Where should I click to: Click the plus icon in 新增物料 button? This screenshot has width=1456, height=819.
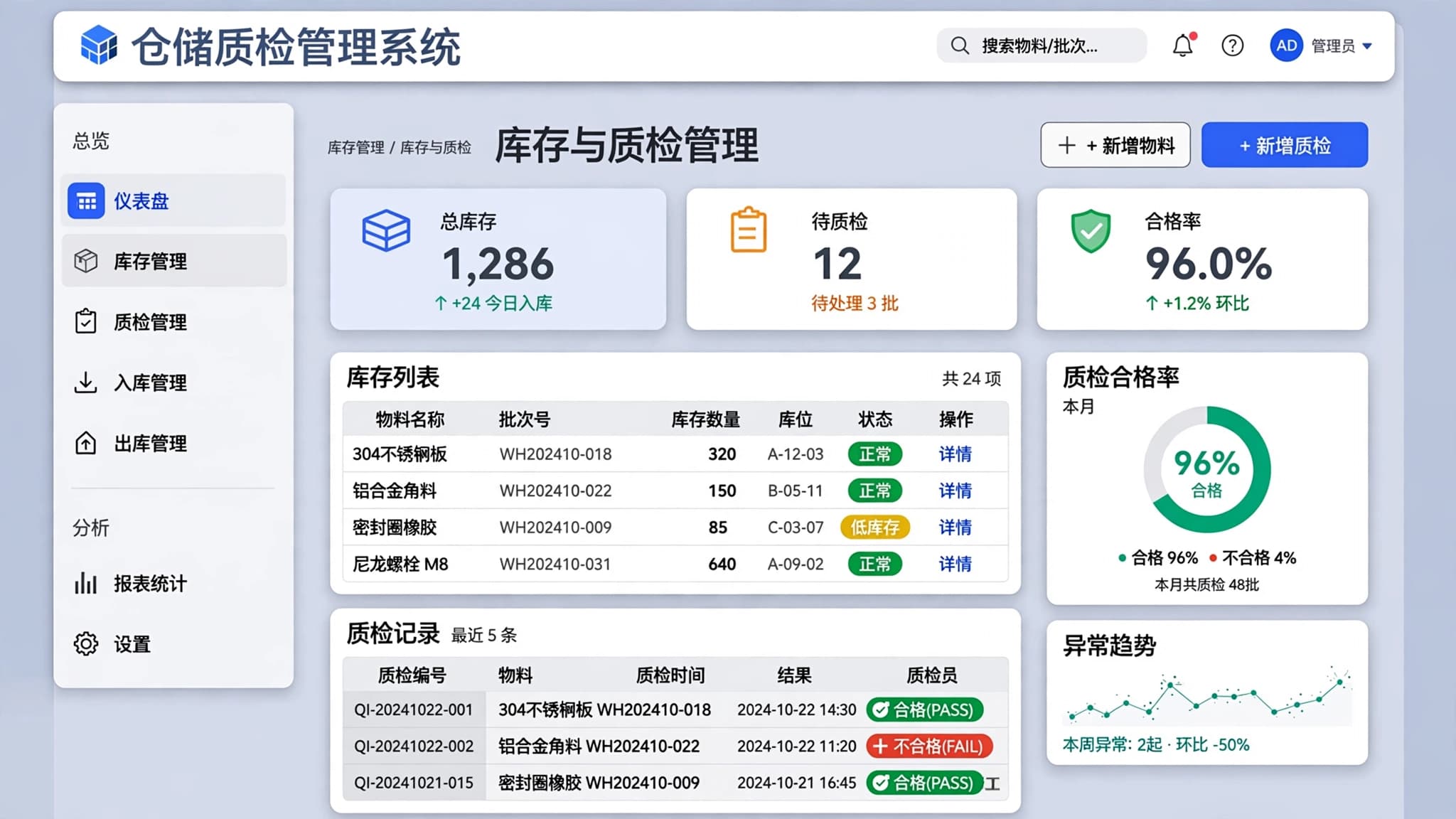click(1066, 146)
